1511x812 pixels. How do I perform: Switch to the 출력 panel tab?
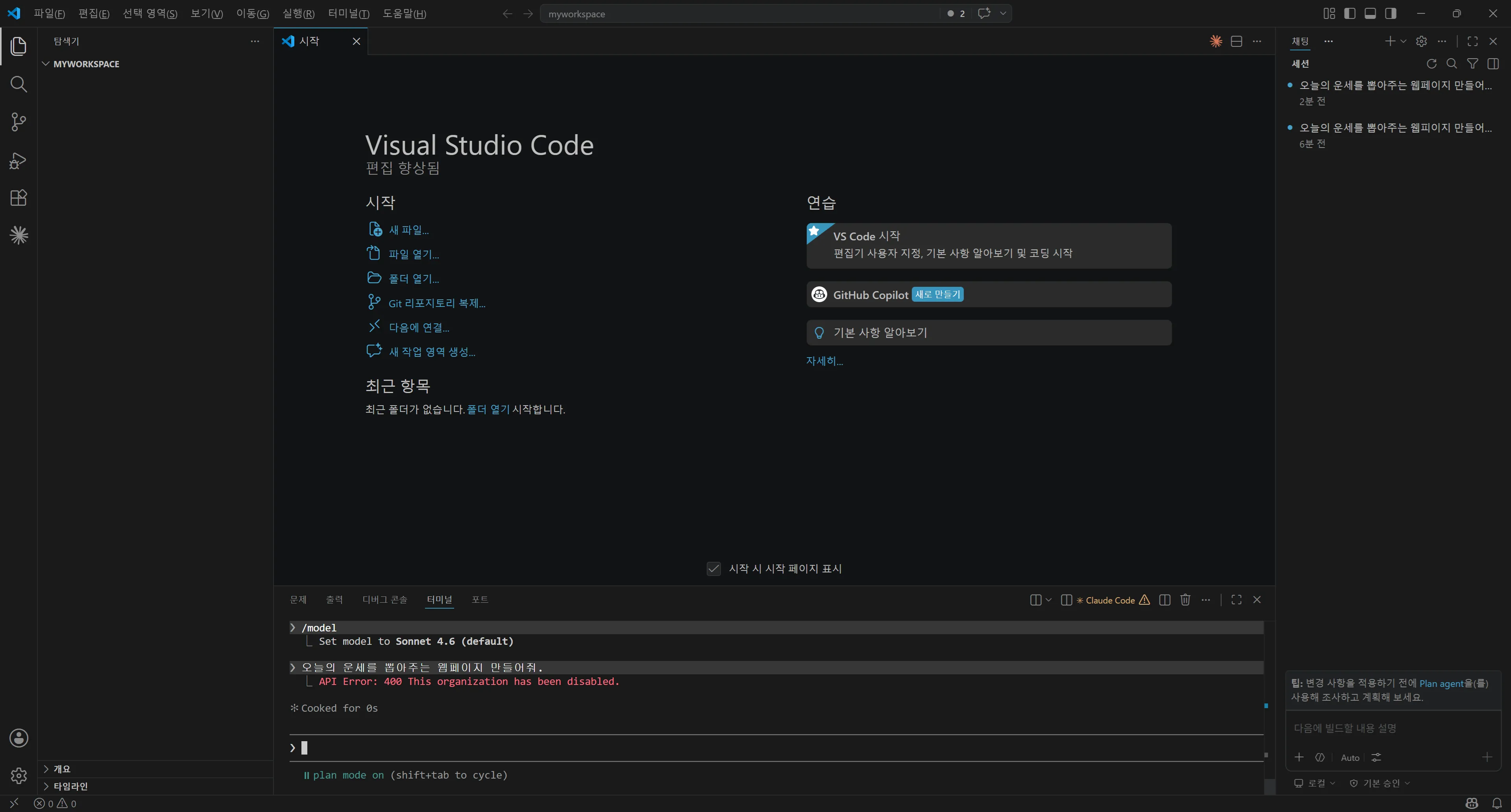(x=334, y=599)
